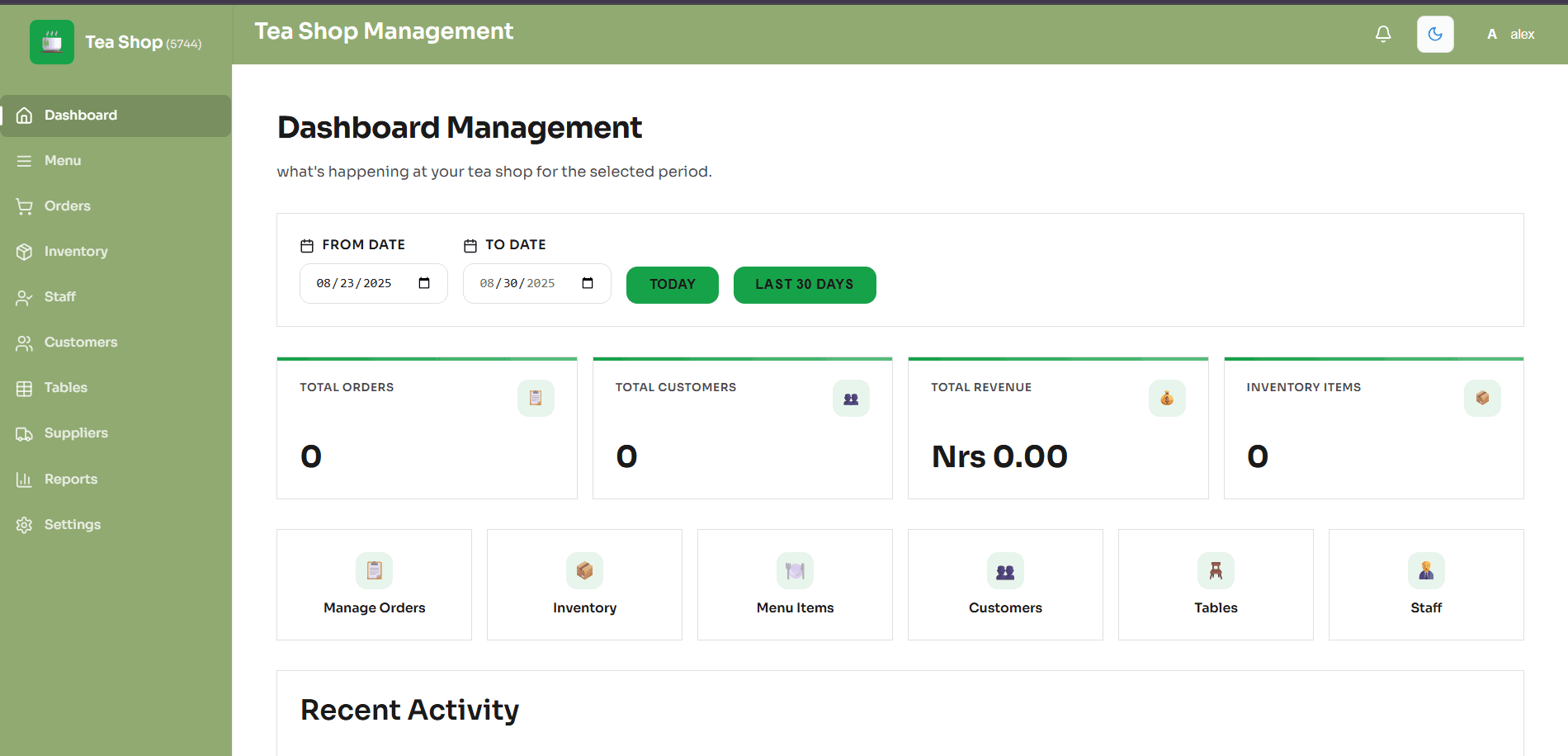Click the notification bell icon
The width and height of the screenshot is (1568, 756).
pos(1383,34)
